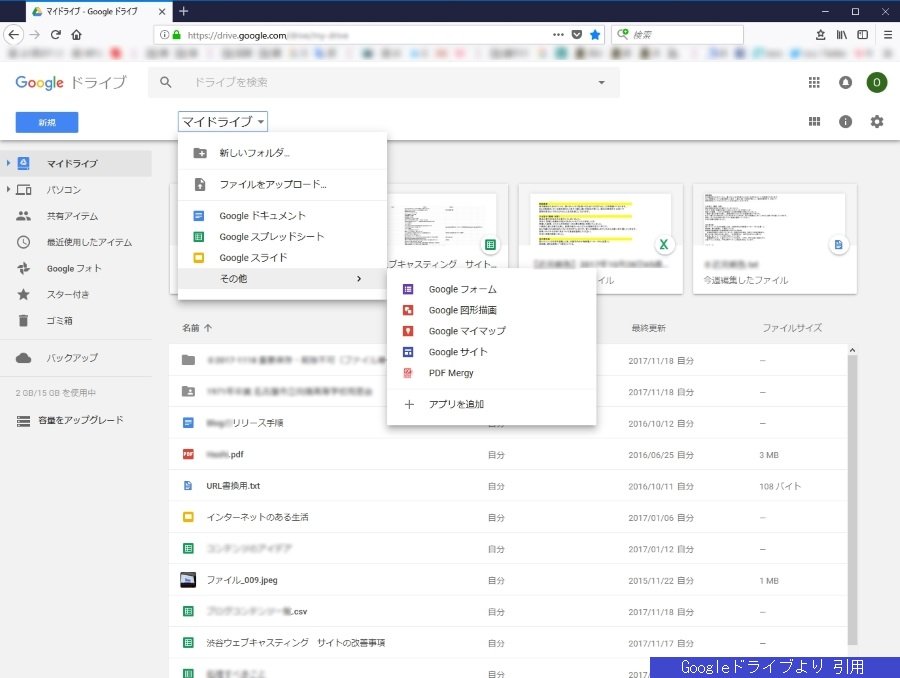Screen dimensions: 900x678
Task: Choose 新しいフォルダ in the dropdown menu
Action: (282, 153)
